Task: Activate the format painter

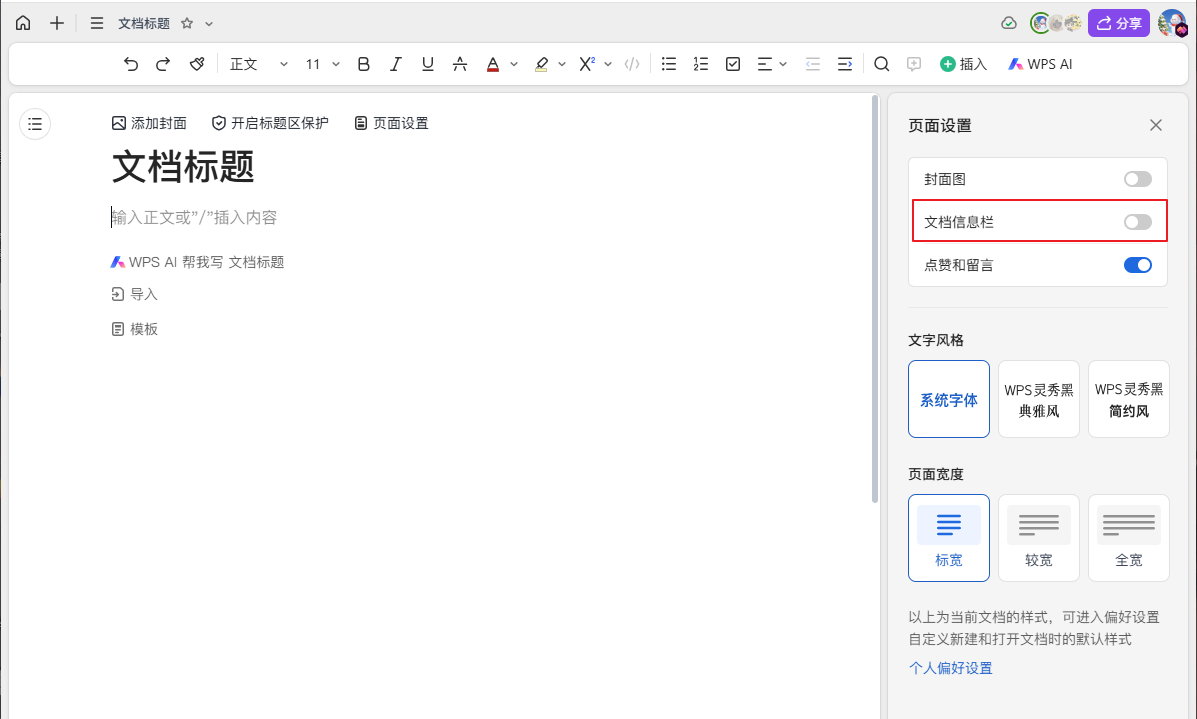Action: point(197,64)
